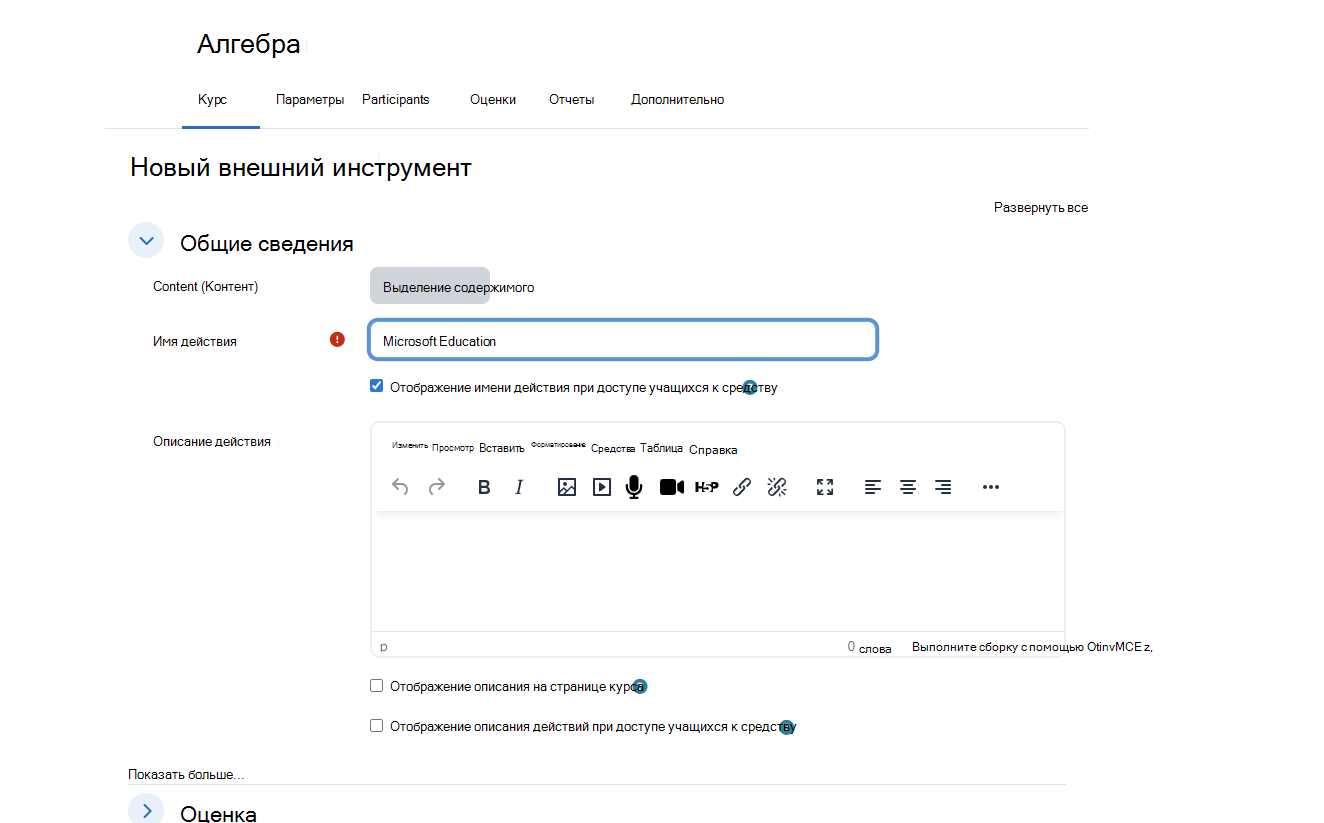The width and height of the screenshot is (1324, 823).
Task: Open the three-dots more toolbar options
Action: tap(991, 487)
